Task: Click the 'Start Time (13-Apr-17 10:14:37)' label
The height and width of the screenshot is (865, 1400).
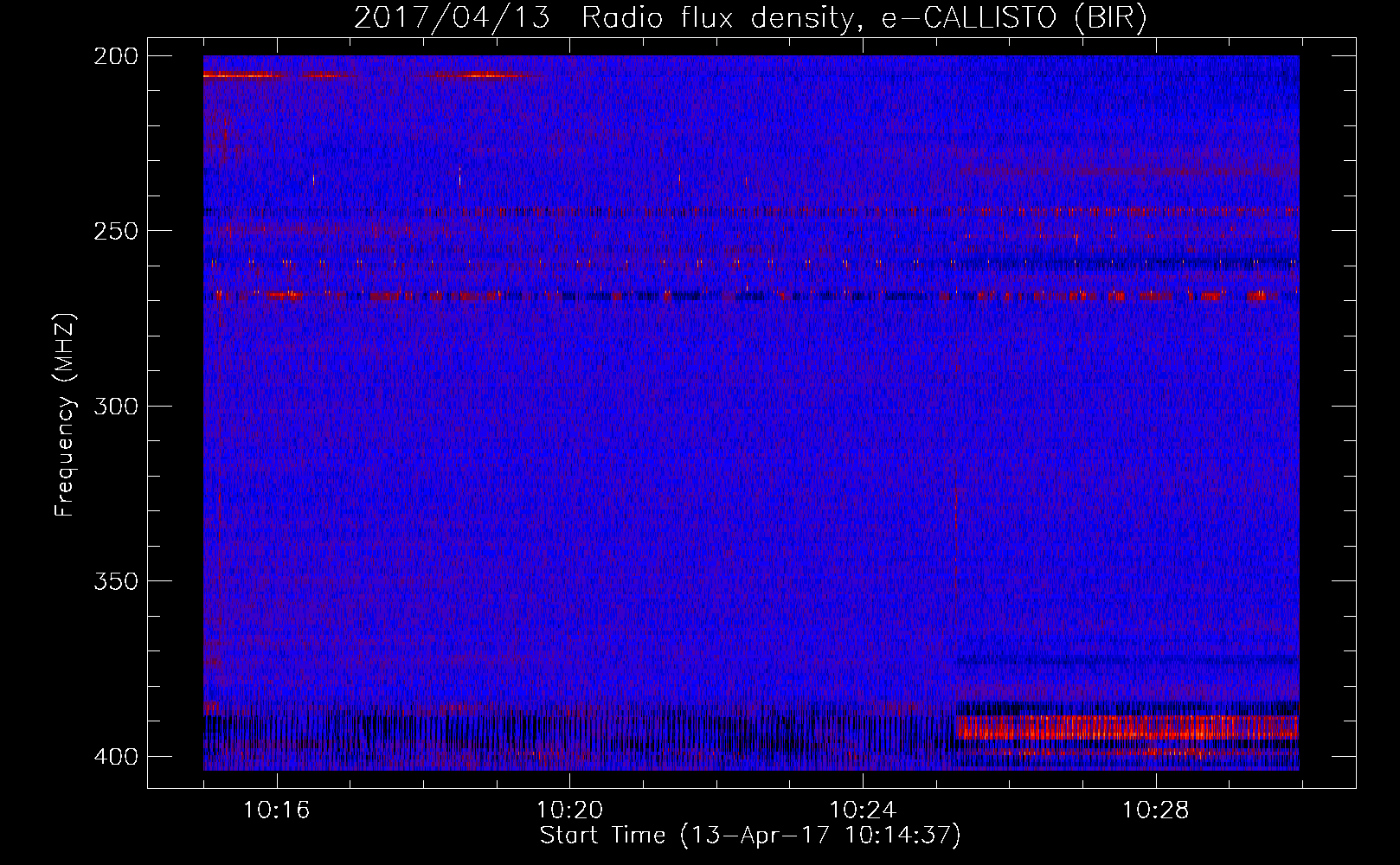Action: coord(750,836)
